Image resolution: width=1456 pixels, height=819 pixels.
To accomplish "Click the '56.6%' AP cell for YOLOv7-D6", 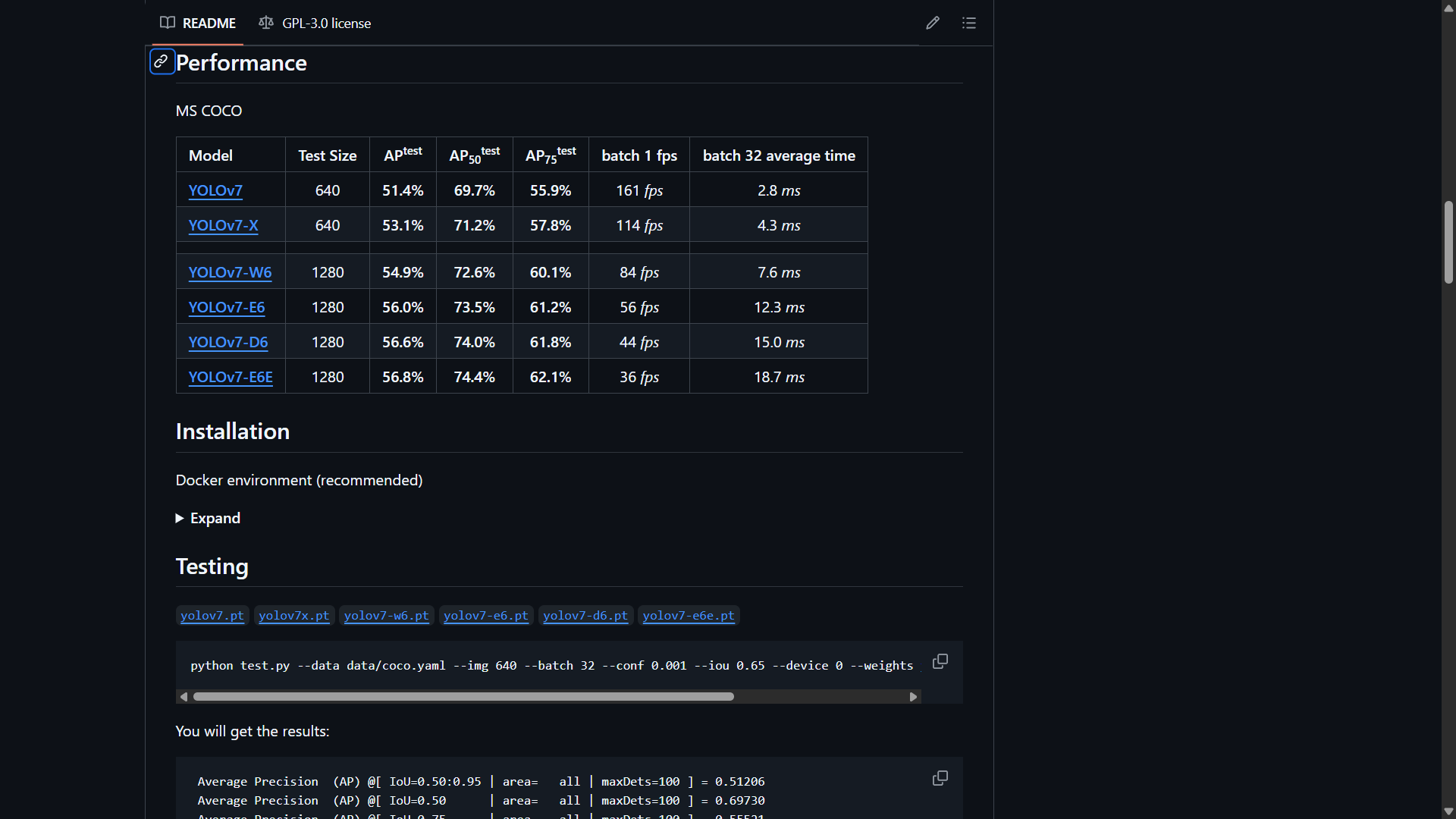I will tap(403, 342).
